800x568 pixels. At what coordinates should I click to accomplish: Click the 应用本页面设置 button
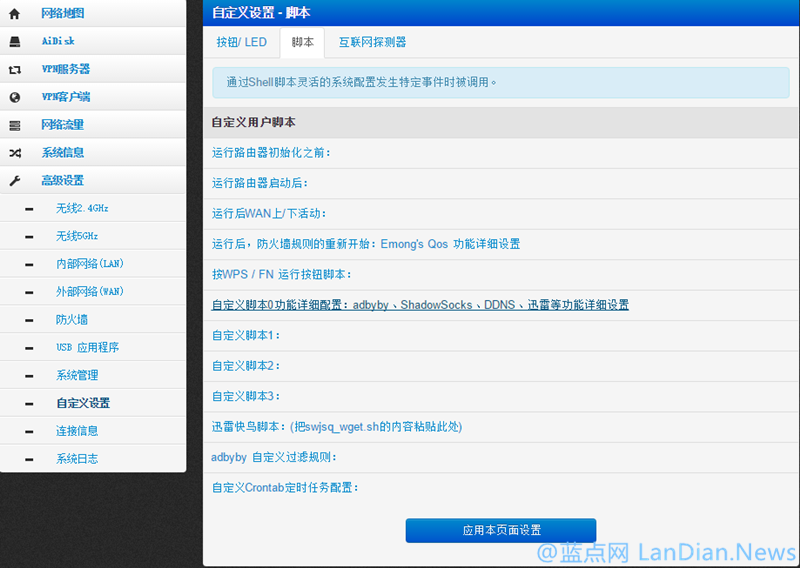(x=501, y=531)
